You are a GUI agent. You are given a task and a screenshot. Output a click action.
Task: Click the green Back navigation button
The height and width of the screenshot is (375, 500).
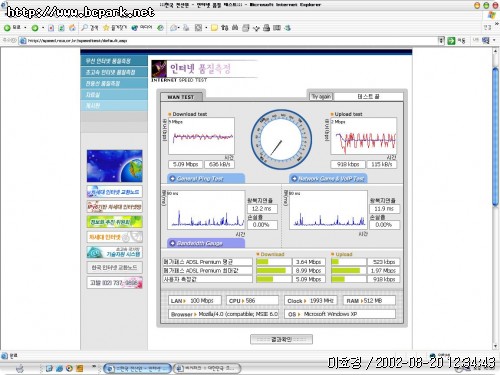point(7,28)
